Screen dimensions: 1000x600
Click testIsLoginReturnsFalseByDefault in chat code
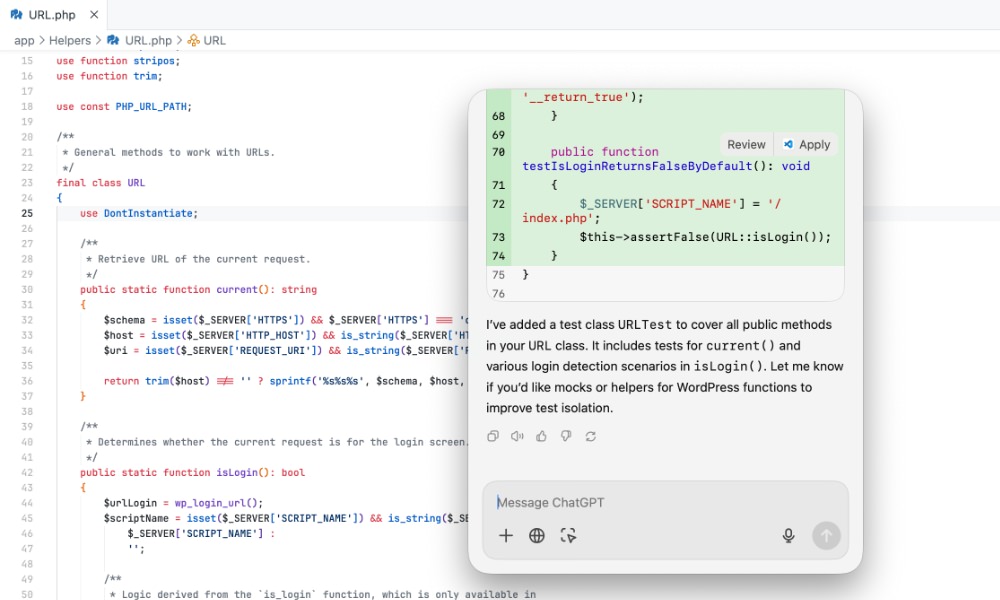637,166
